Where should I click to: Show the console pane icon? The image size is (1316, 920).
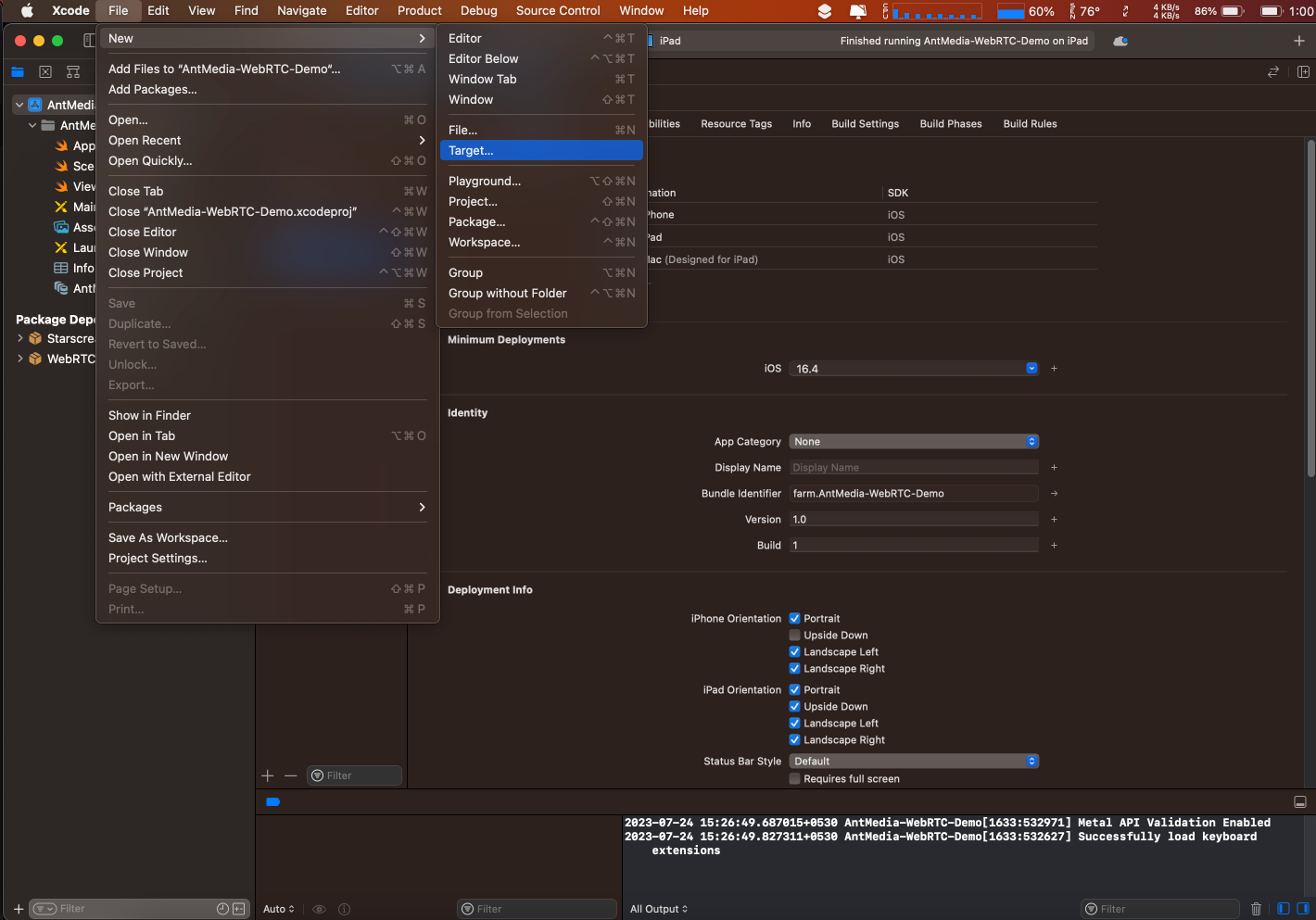click(1303, 909)
